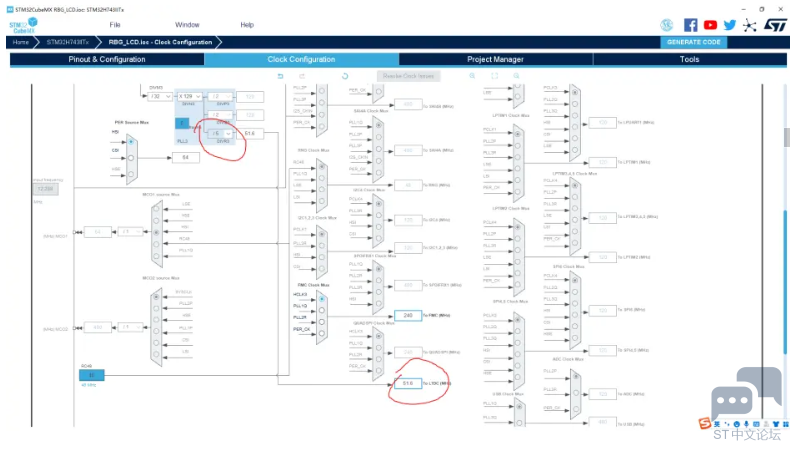Open the Twitter icon link
790x450 pixels.
click(730, 25)
